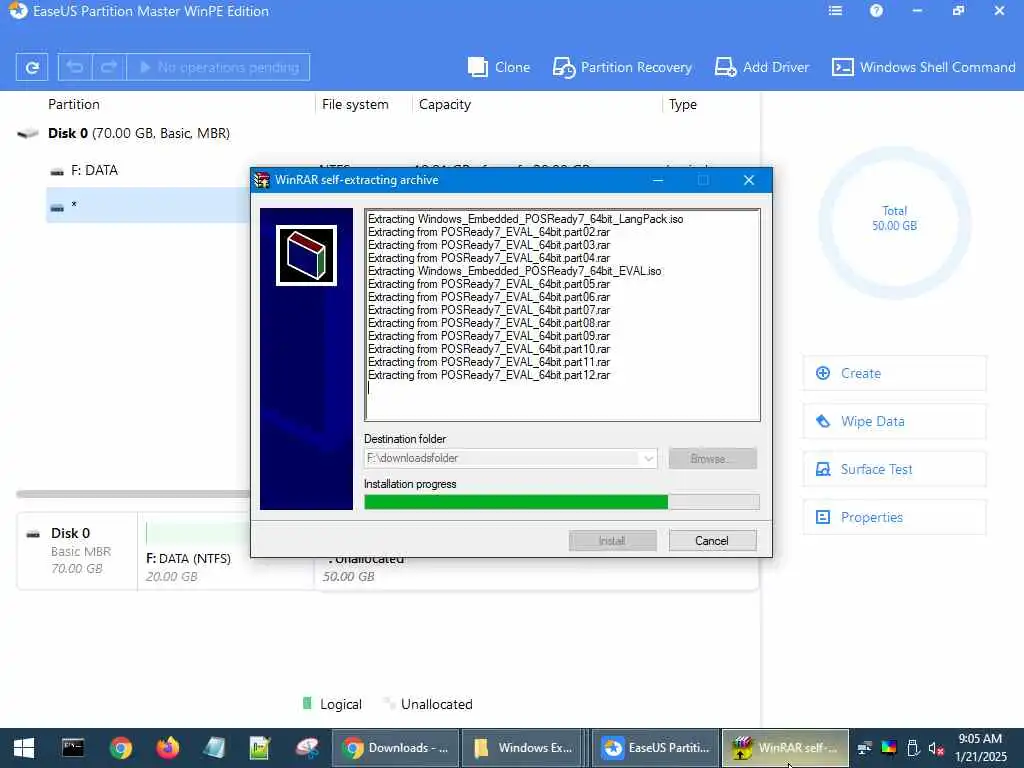Image resolution: width=1024 pixels, height=768 pixels.
Task: Open the Destination folder dropdown arrow
Action: [x=648, y=458]
